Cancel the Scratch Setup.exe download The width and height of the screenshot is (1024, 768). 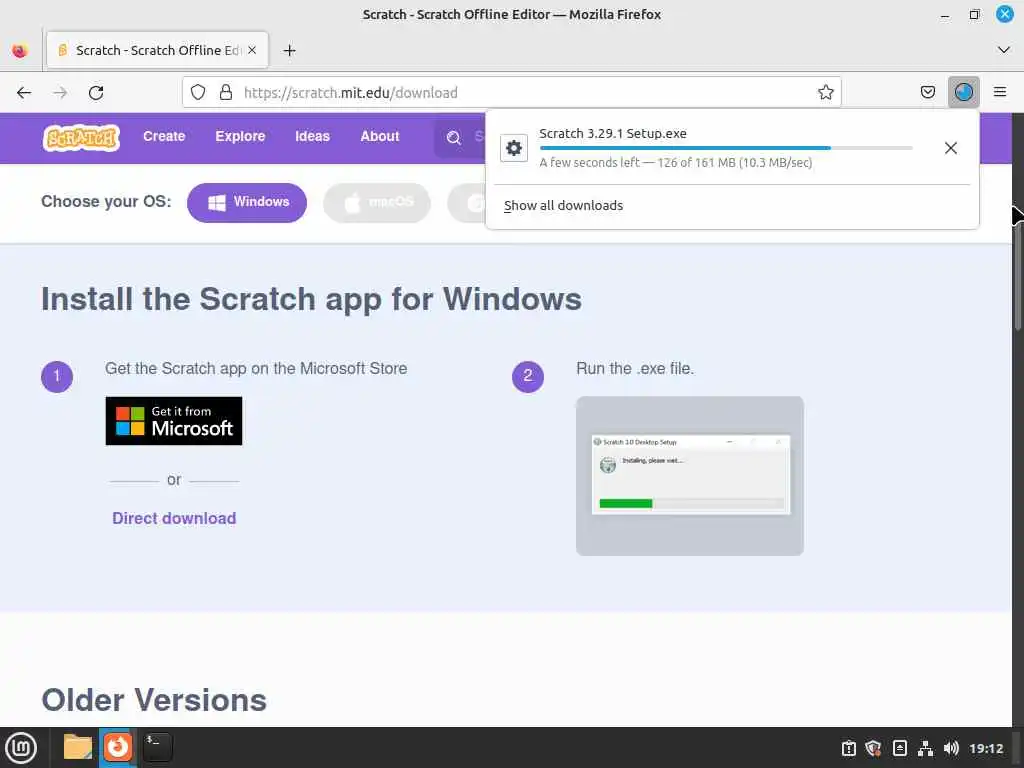(x=951, y=148)
